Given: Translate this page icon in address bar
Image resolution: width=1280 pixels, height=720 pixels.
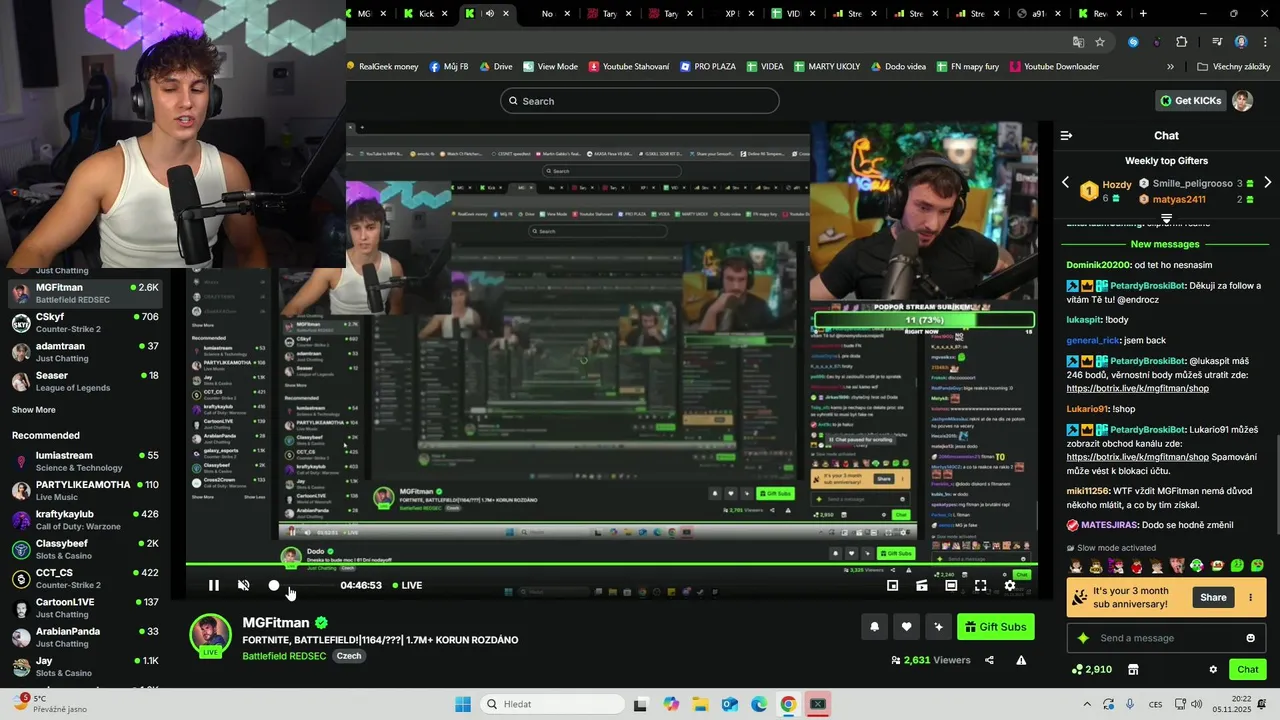Looking at the screenshot, I should point(1078,42).
